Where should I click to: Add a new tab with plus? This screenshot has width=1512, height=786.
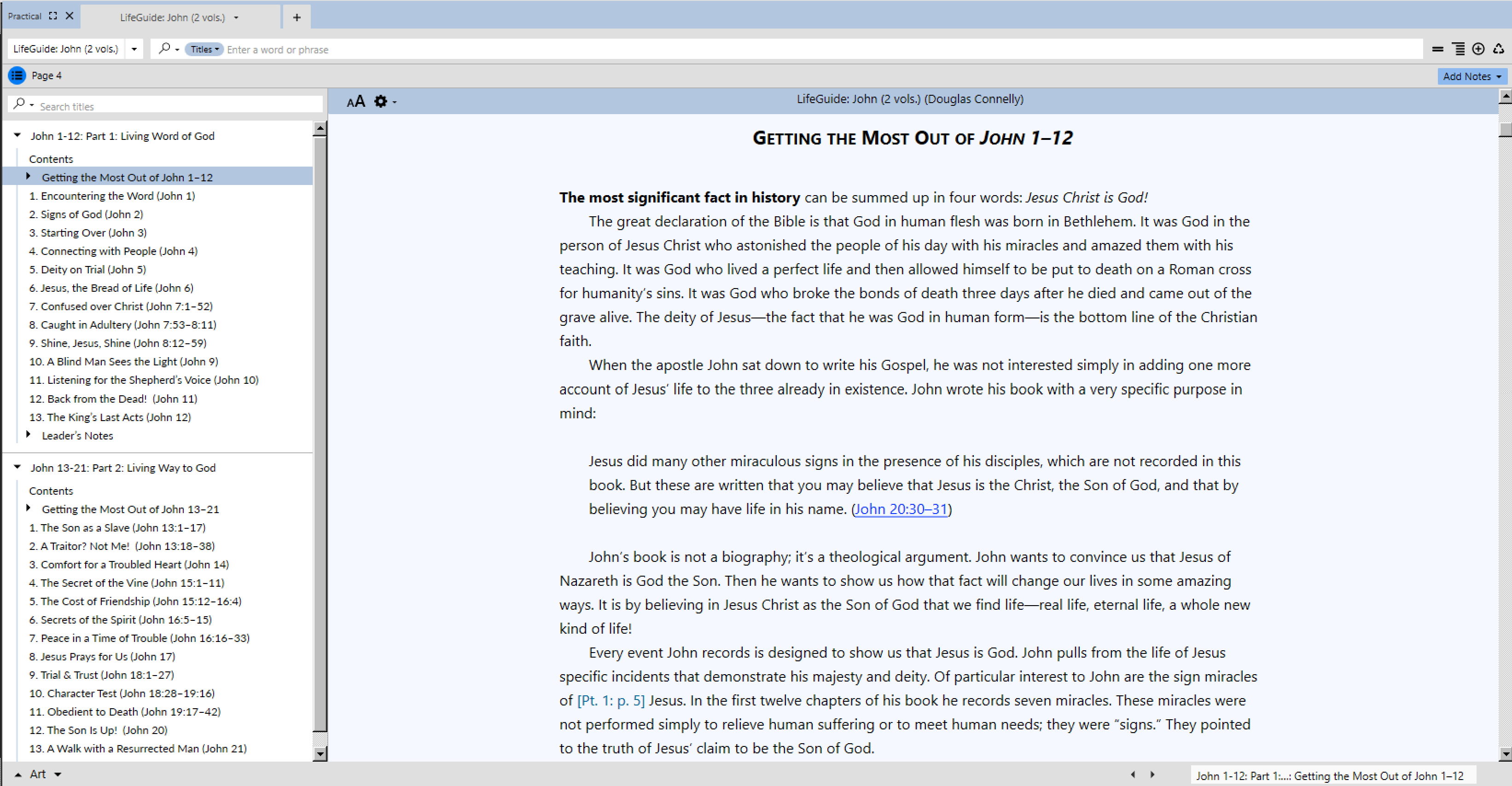(297, 17)
